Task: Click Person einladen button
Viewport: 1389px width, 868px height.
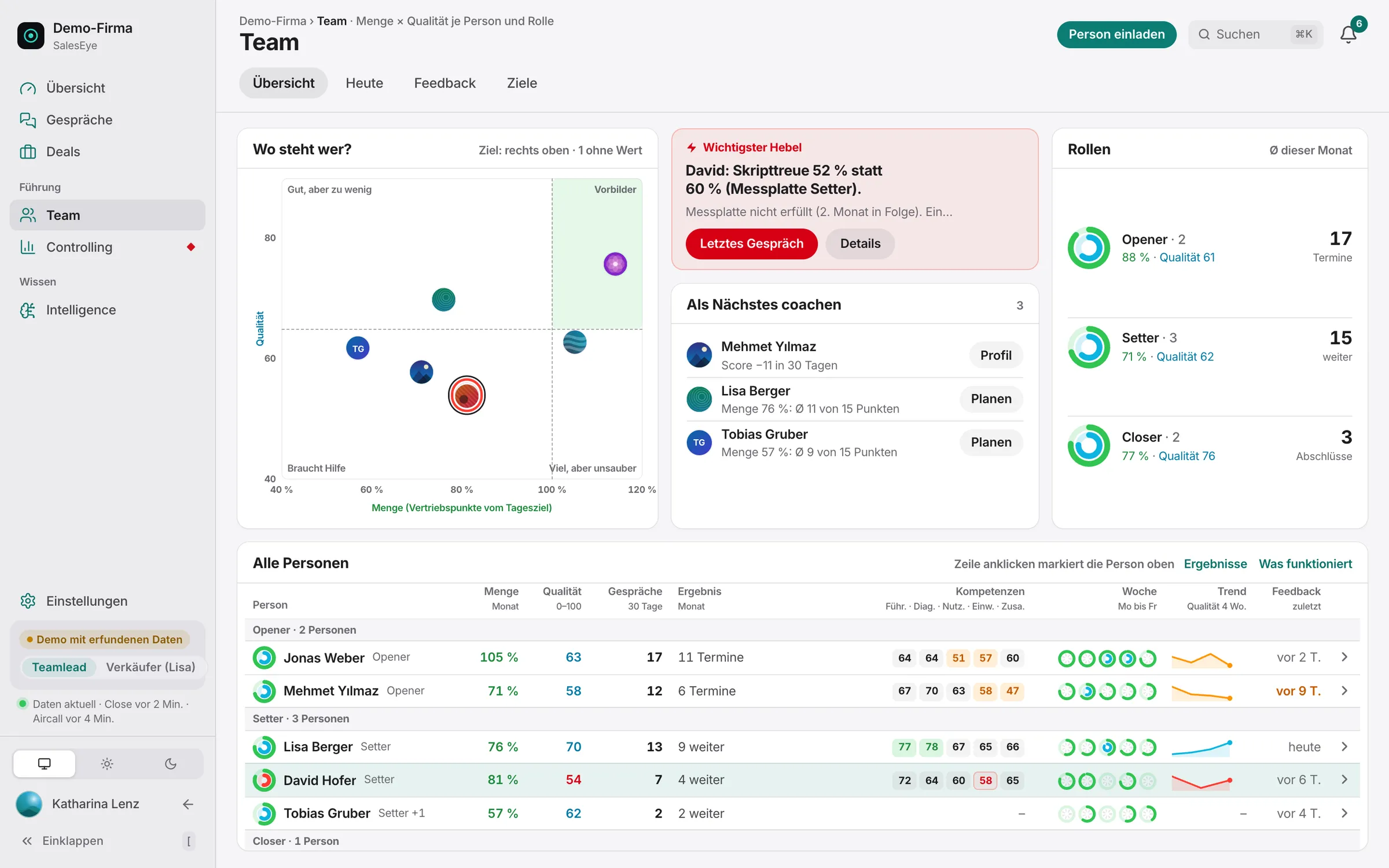Action: (x=1116, y=35)
